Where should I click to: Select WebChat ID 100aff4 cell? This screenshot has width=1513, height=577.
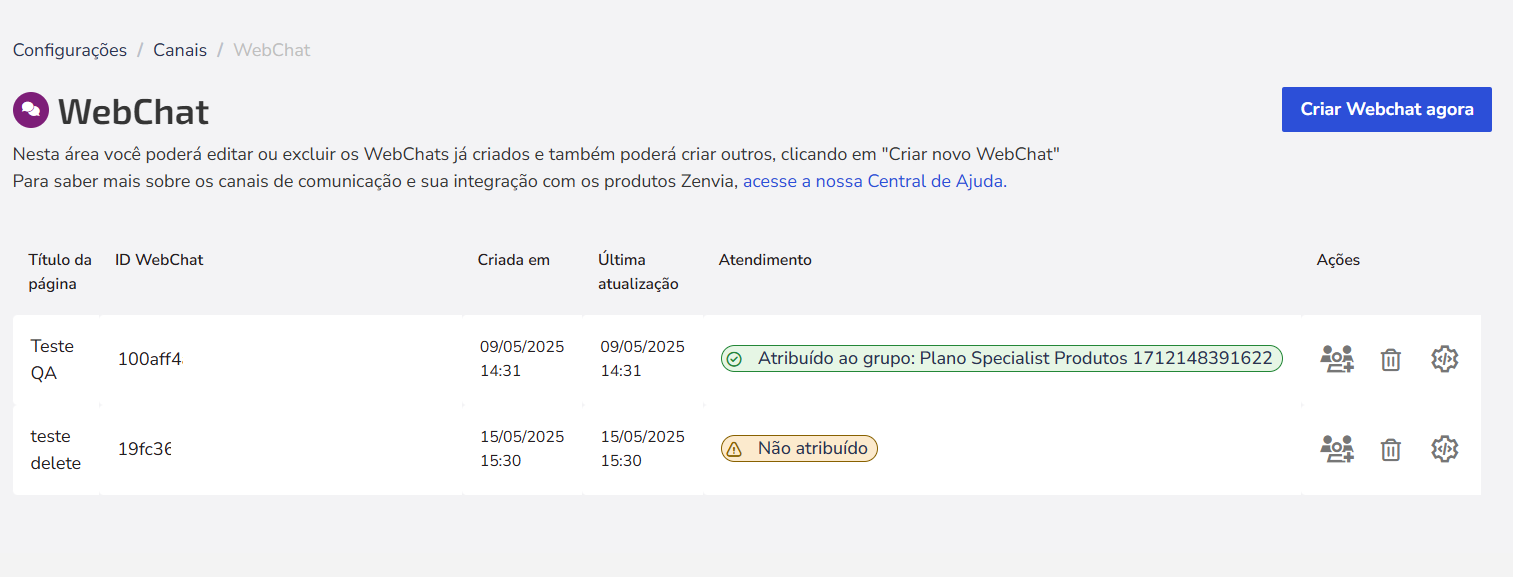pos(150,359)
